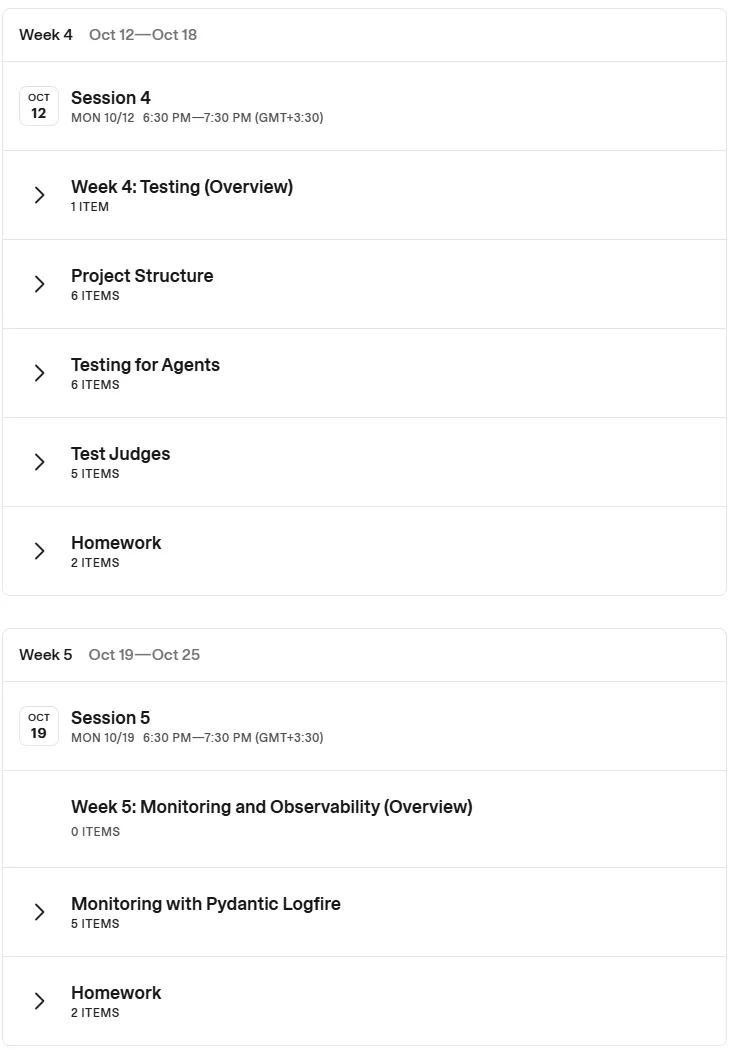Click the Week 4: Testing (Overview) title

click(182, 187)
